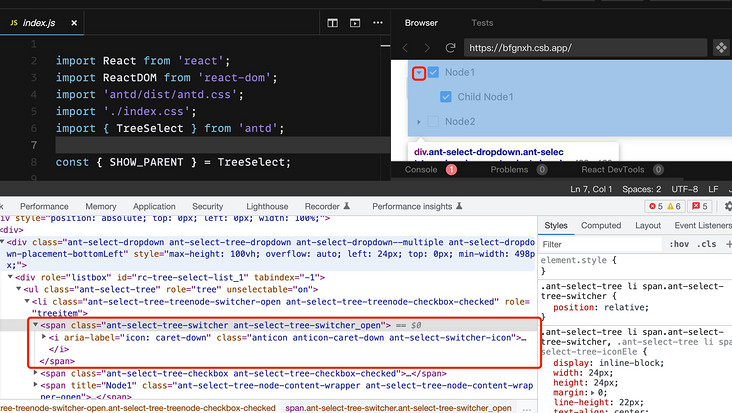
Task: Uncheck the Child Node1 checkbox
Action: click(x=446, y=97)
